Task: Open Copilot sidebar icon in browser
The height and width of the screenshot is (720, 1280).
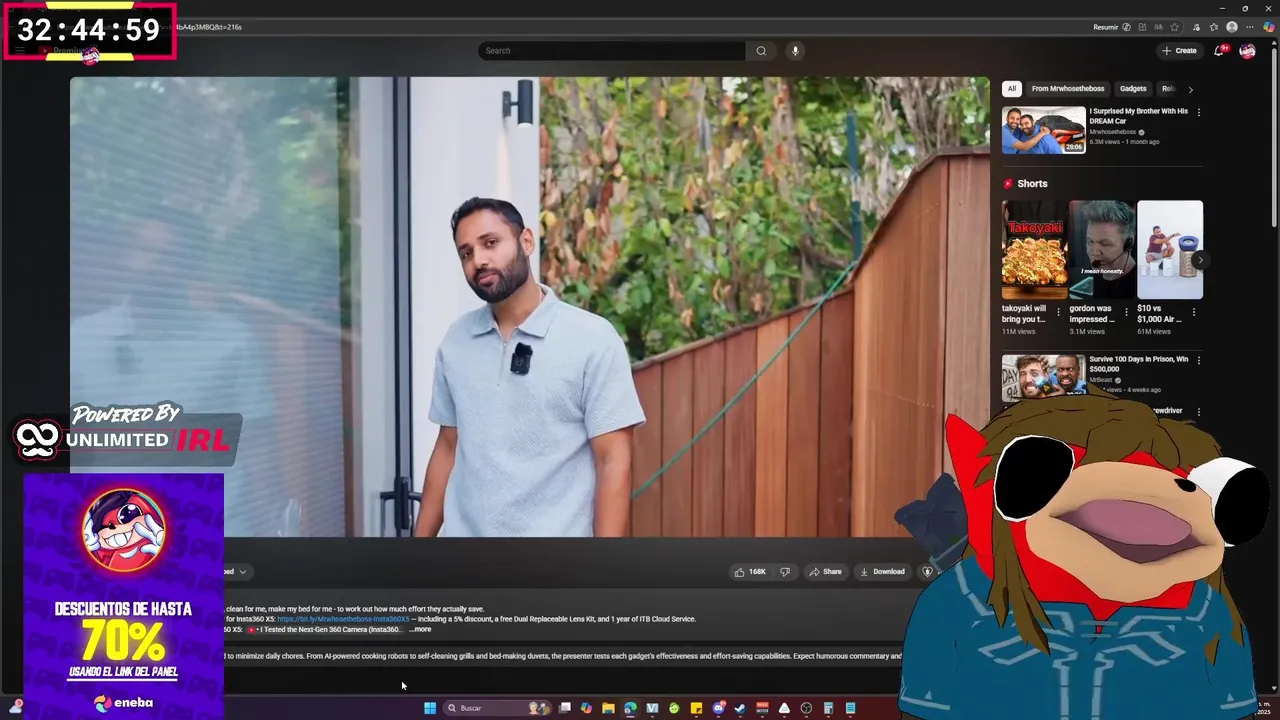Action: click(x=1270, y=27)
